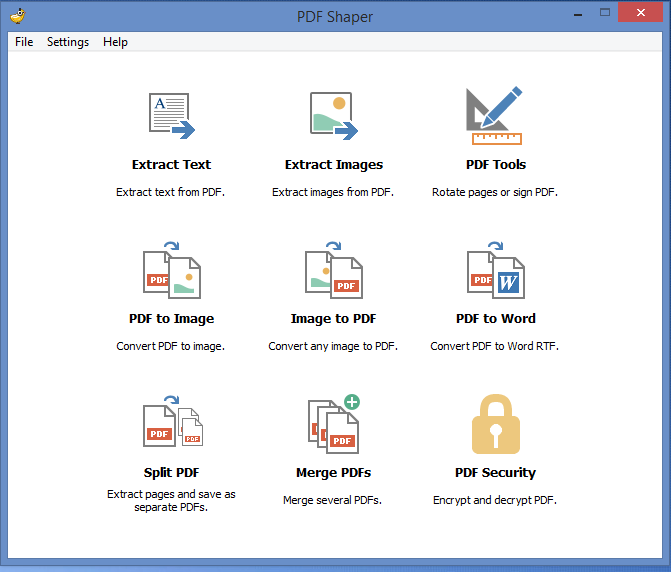Open the Split PDF icon

click(173, 421)
